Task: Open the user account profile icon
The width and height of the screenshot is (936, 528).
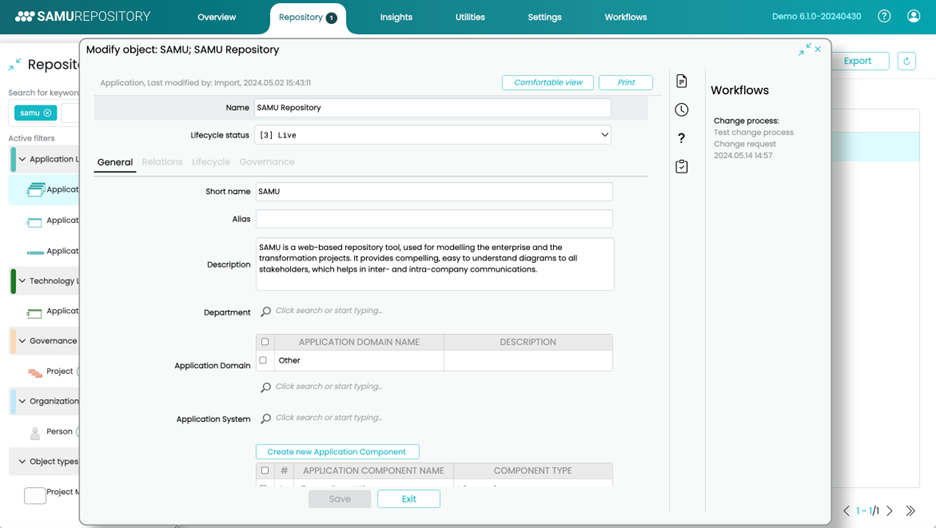Action: coord(913,16)
